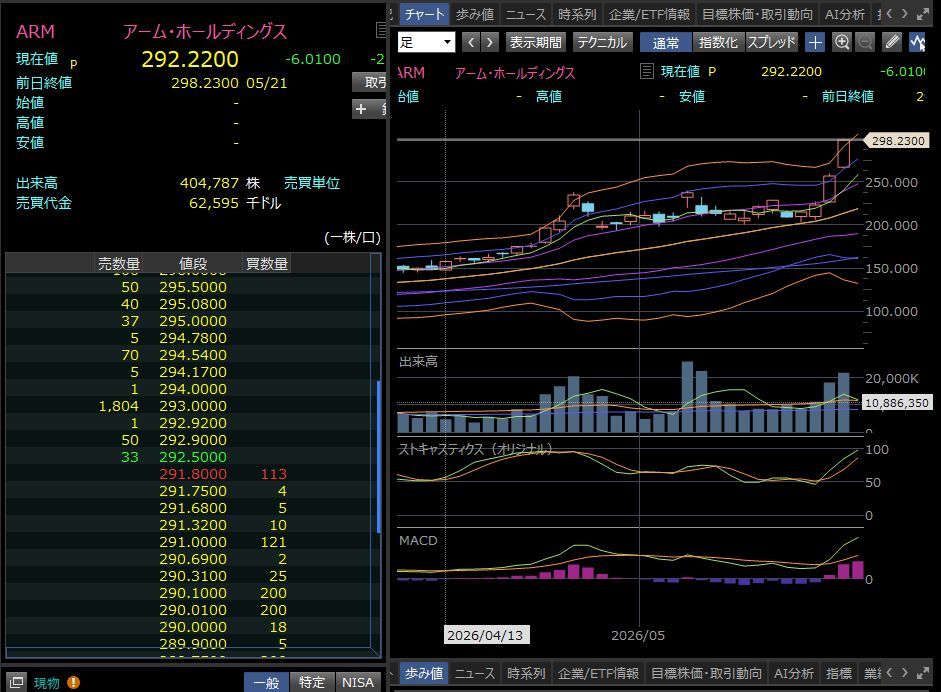This screenshot has width=941, height=692.
Task: Select 通常 chart mode
Action: pyautogui.click(x=666, y=42)
